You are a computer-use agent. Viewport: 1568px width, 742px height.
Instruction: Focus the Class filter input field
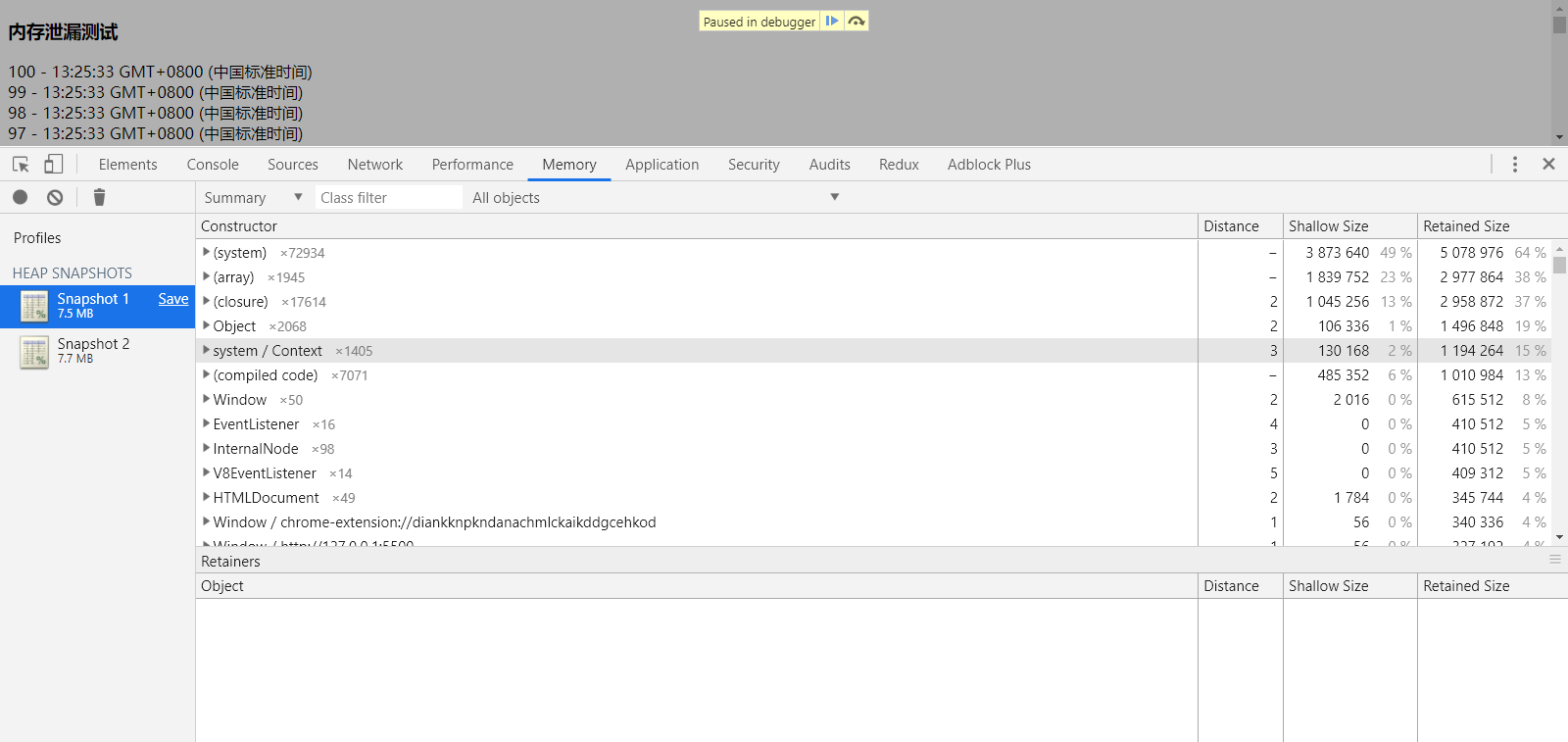(388, 197)
